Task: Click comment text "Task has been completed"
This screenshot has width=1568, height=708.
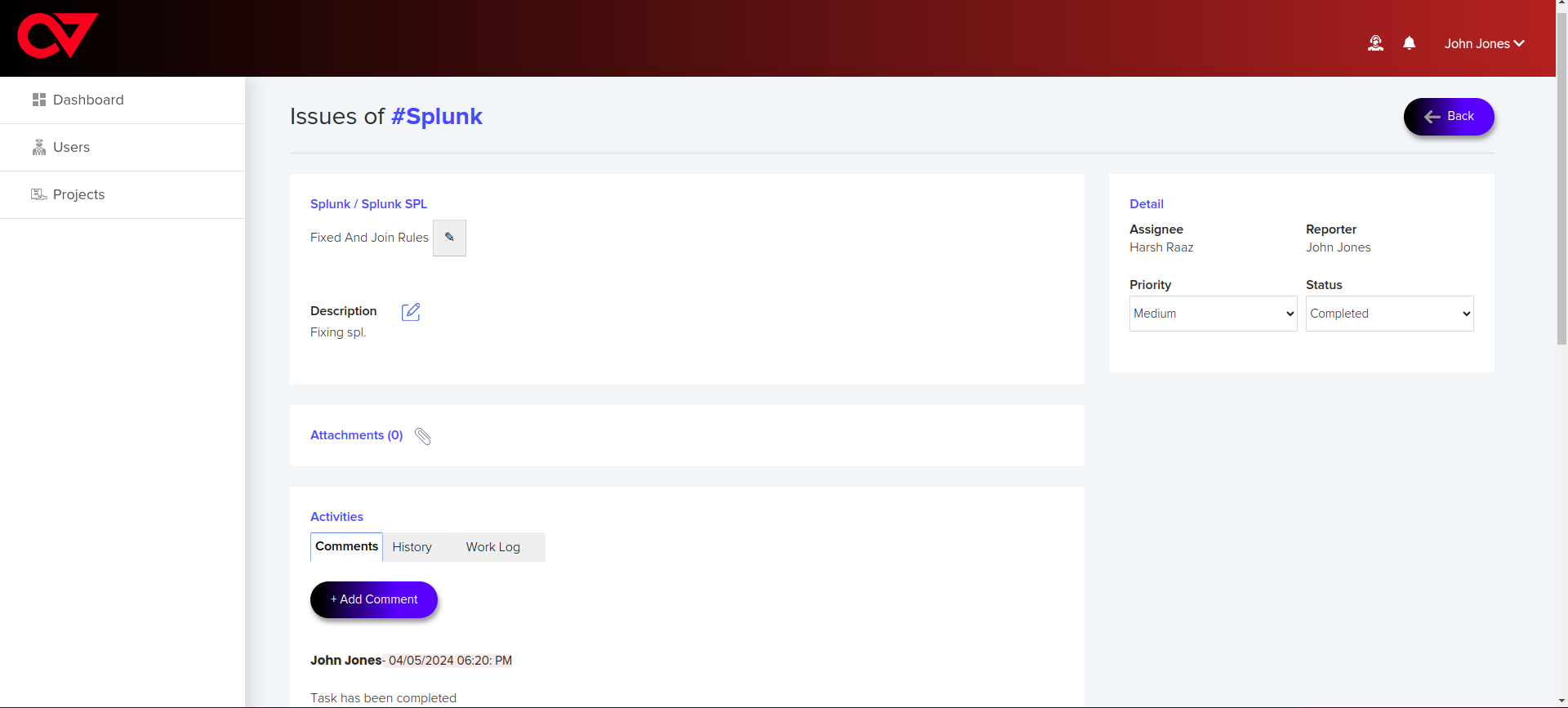Action: (383, 698)
